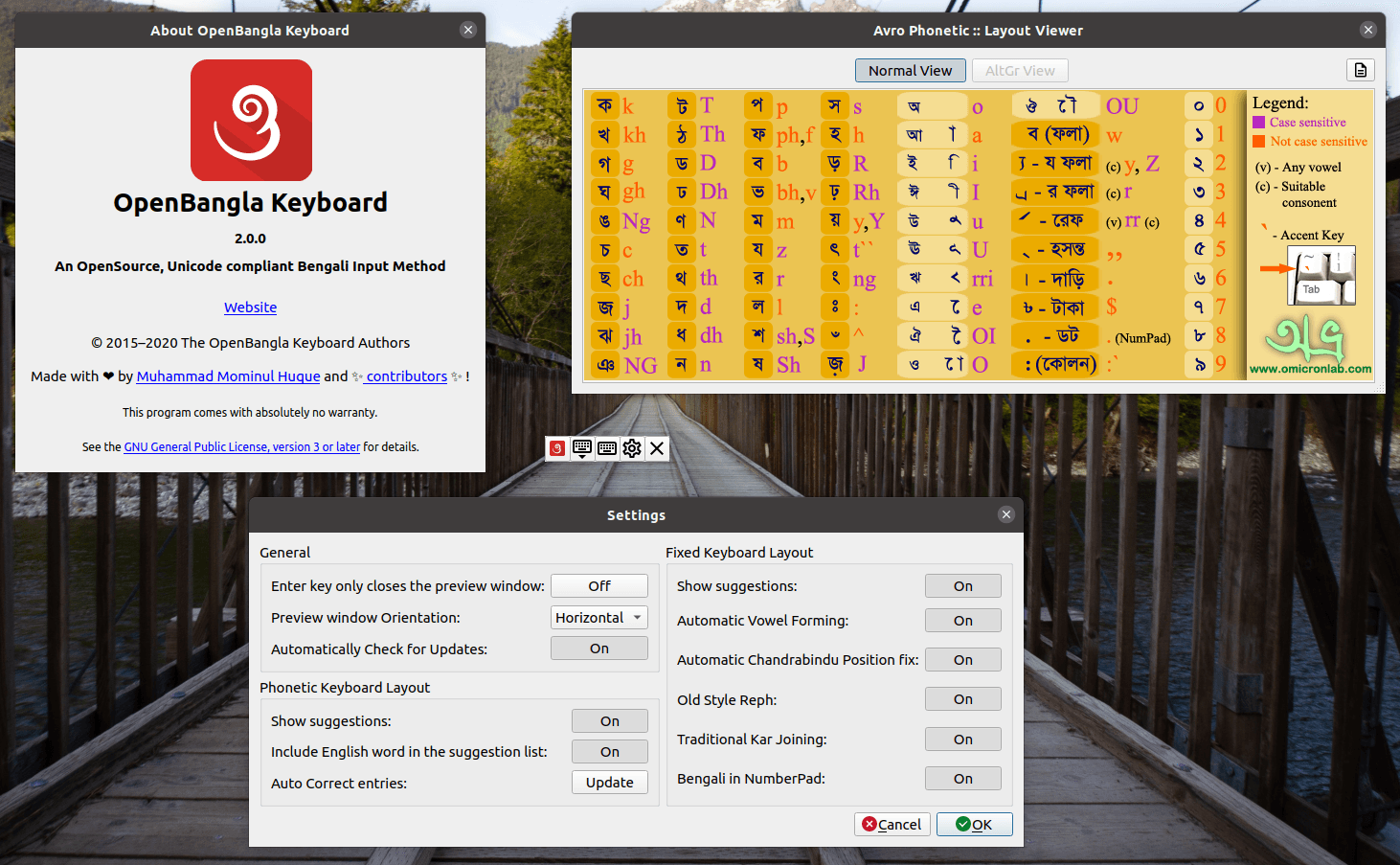The height and width of the screenshot is (865, 1400).
Task: Toggle Bengali in NumberPad off
Action: pos(962,778)
